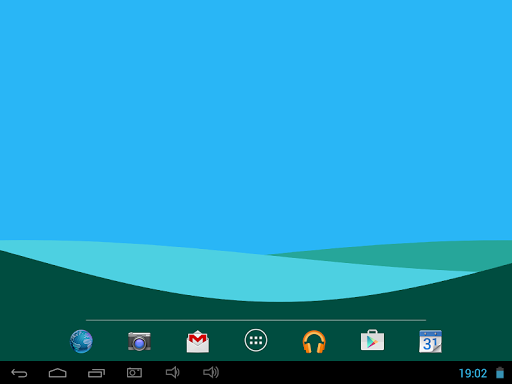Lower volume with the volume down icon

coord(173,372)
